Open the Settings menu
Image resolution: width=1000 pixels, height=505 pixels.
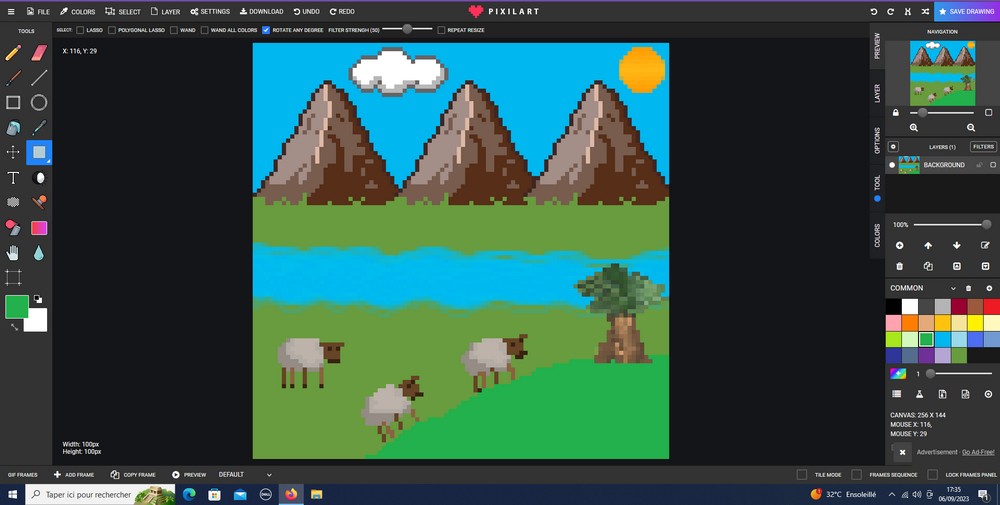(209, 11)
